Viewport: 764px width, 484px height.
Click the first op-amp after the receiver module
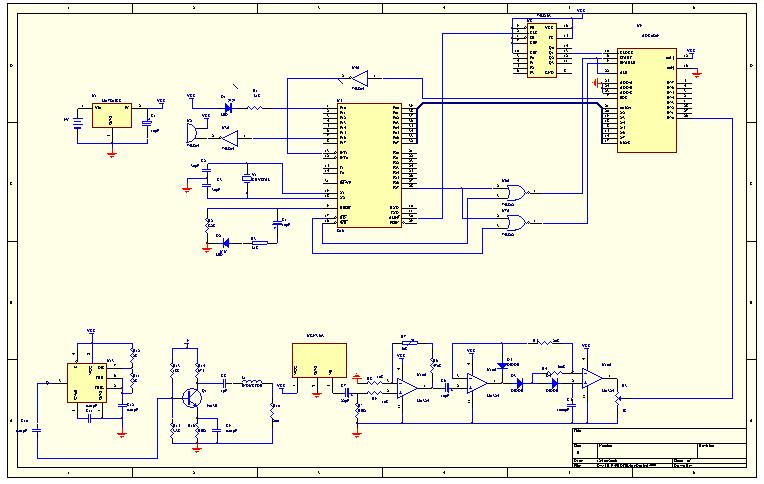pos(407,388)
